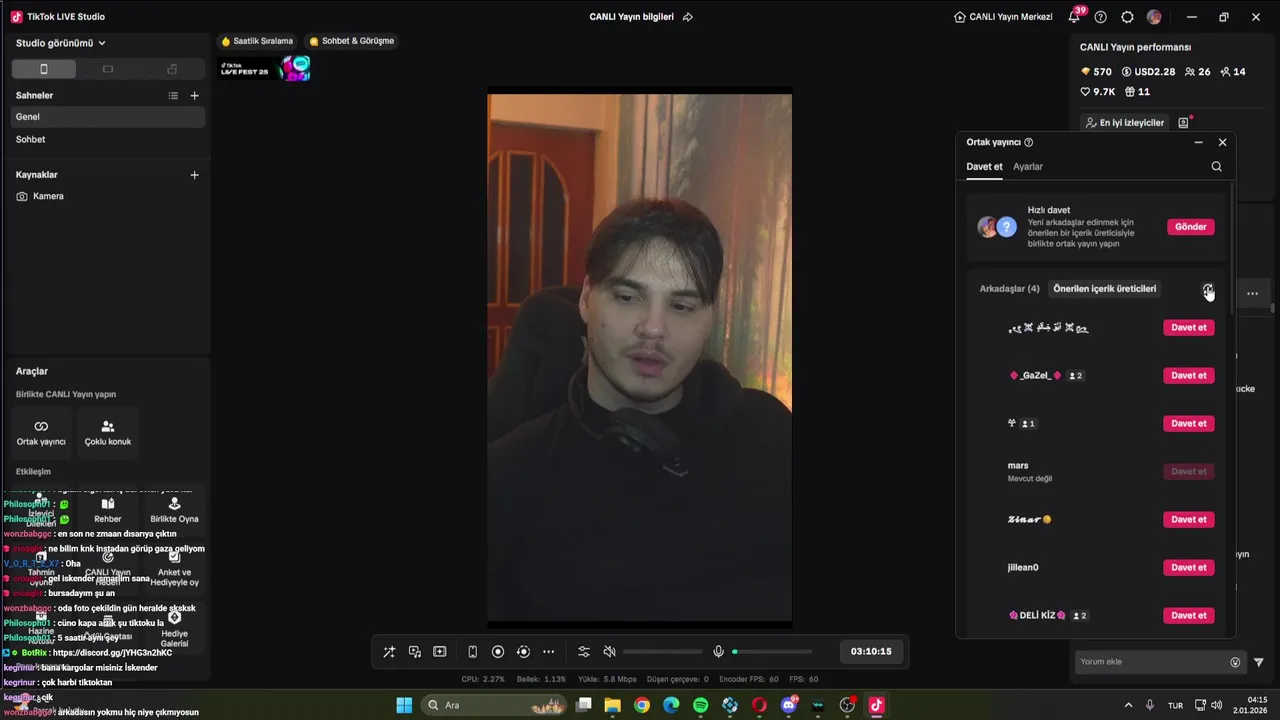Switch to the Ayarlar tab
Image resolution: width=1280 pixels, height=720 pixels.
coord(1028,167)
